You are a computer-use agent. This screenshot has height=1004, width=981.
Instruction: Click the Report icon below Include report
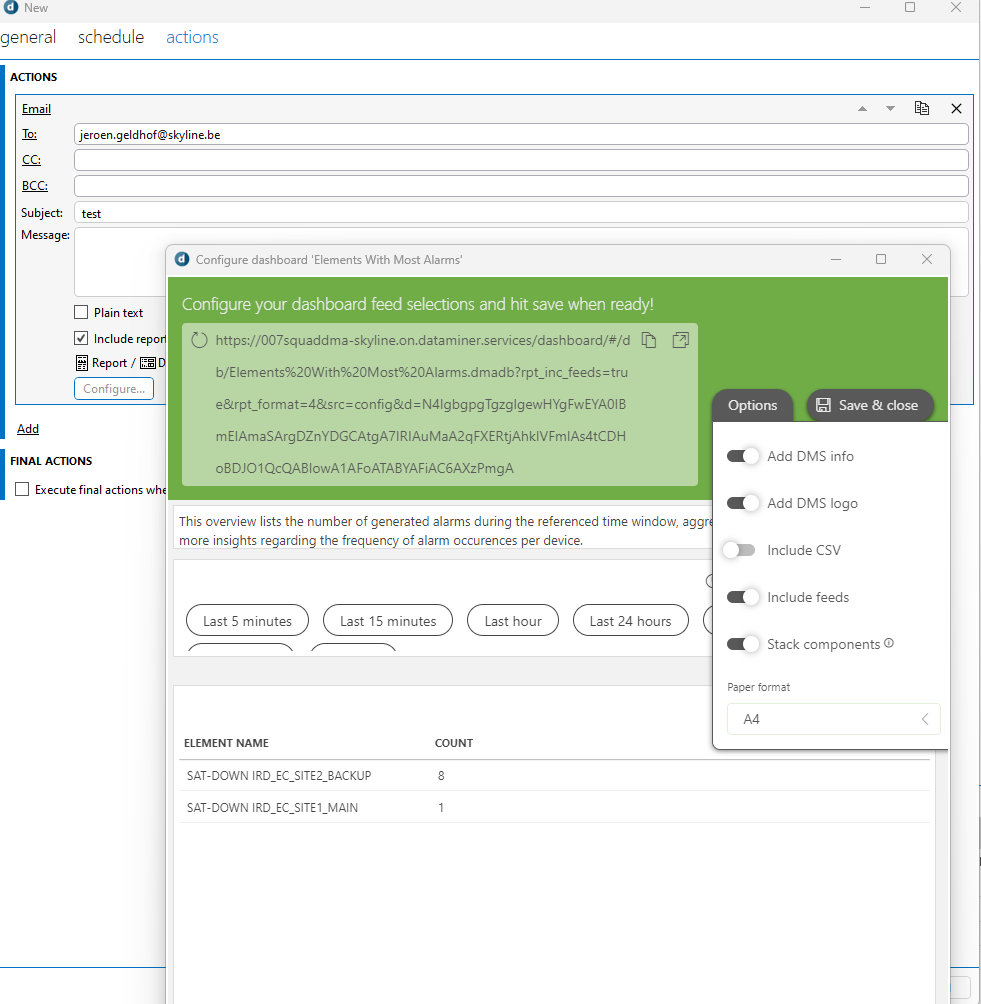pyautogui.click(x=82, y=363)
